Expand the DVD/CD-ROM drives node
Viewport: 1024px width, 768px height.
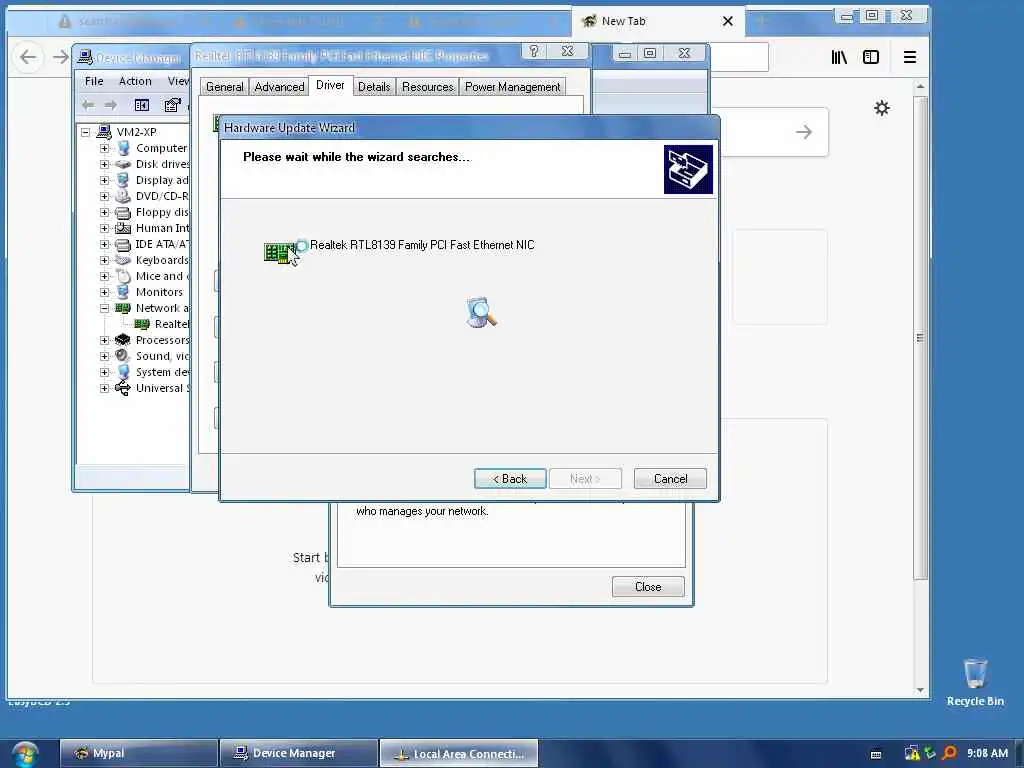(104, 196)
